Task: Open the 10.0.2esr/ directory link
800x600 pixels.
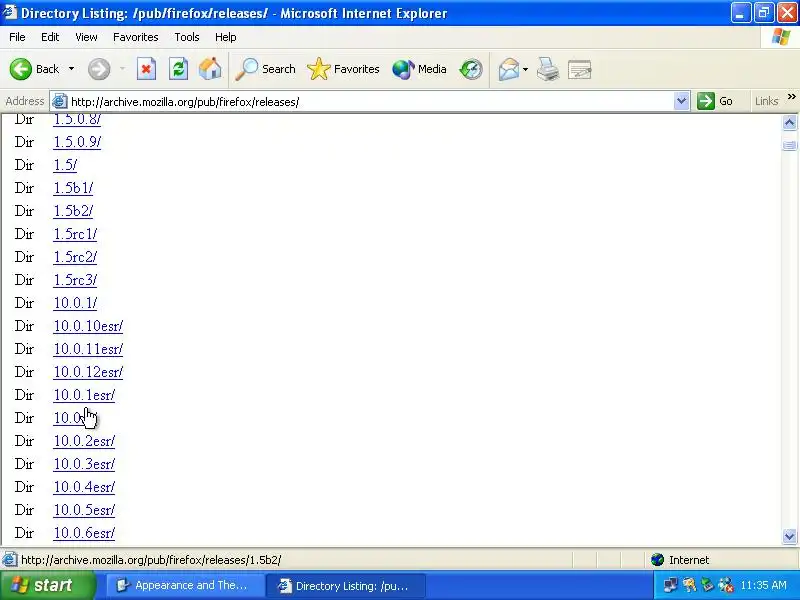Action: (84, 441)
